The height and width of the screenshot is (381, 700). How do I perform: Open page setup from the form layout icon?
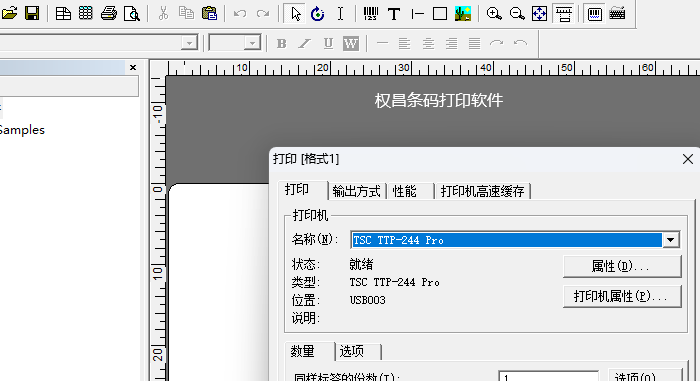pos(63,14)
